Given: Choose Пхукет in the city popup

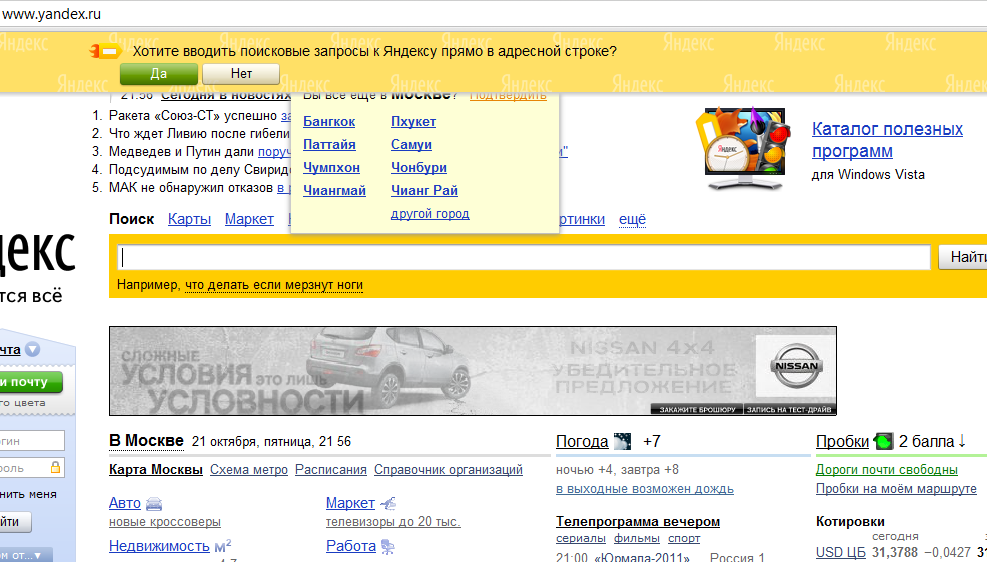Looking at the screenshot, I should 414,121.
